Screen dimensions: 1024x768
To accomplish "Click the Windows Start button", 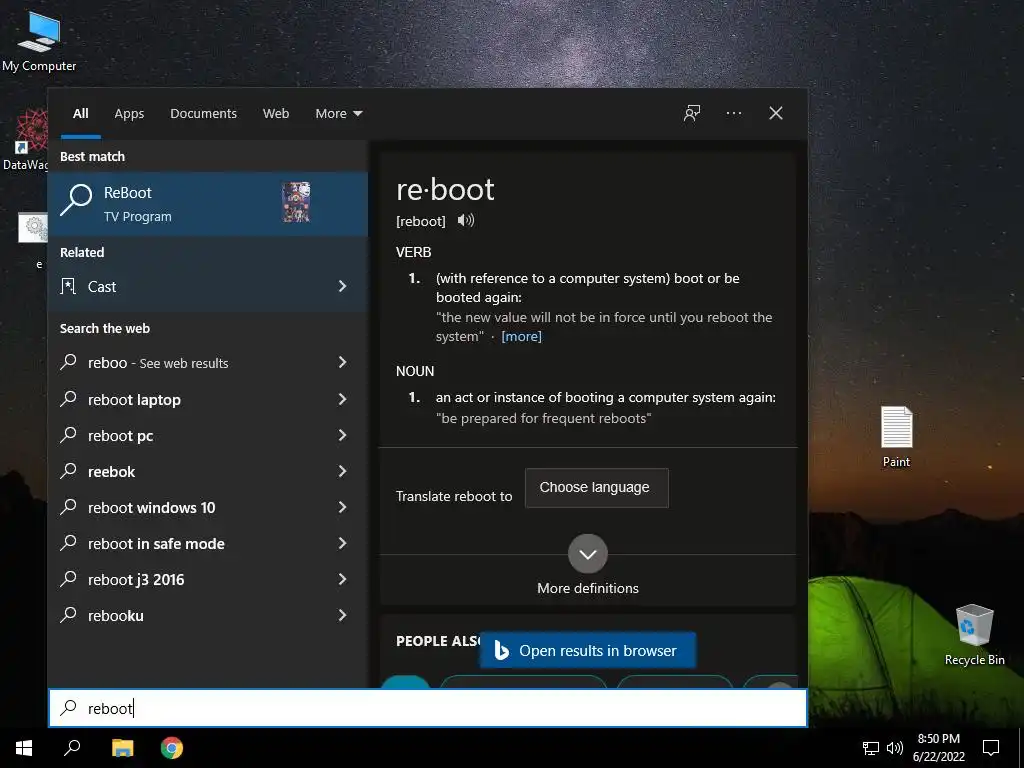I will [24, 748].
